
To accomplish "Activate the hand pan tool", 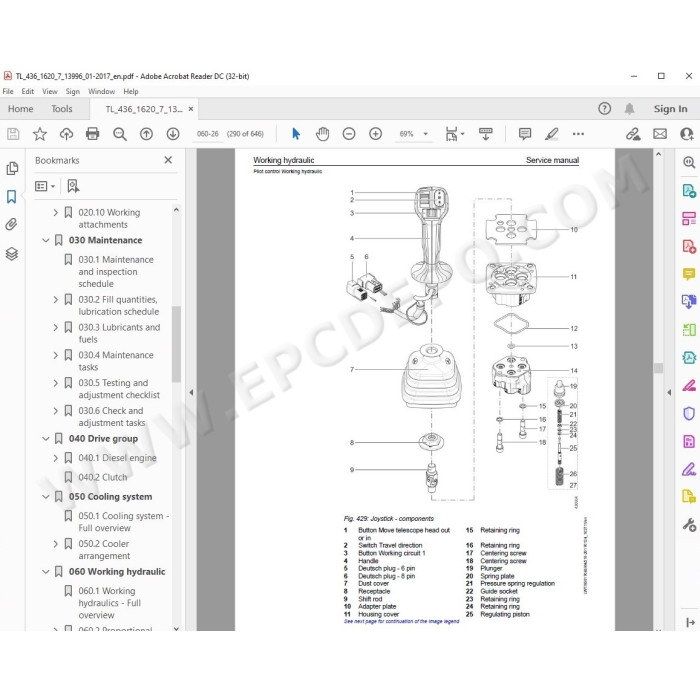I will (322, 134).
